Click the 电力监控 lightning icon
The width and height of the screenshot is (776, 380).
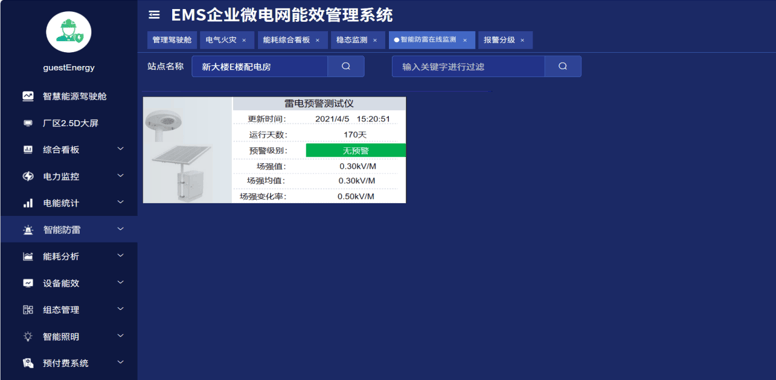pyautogui.click(x=28, y=177)
